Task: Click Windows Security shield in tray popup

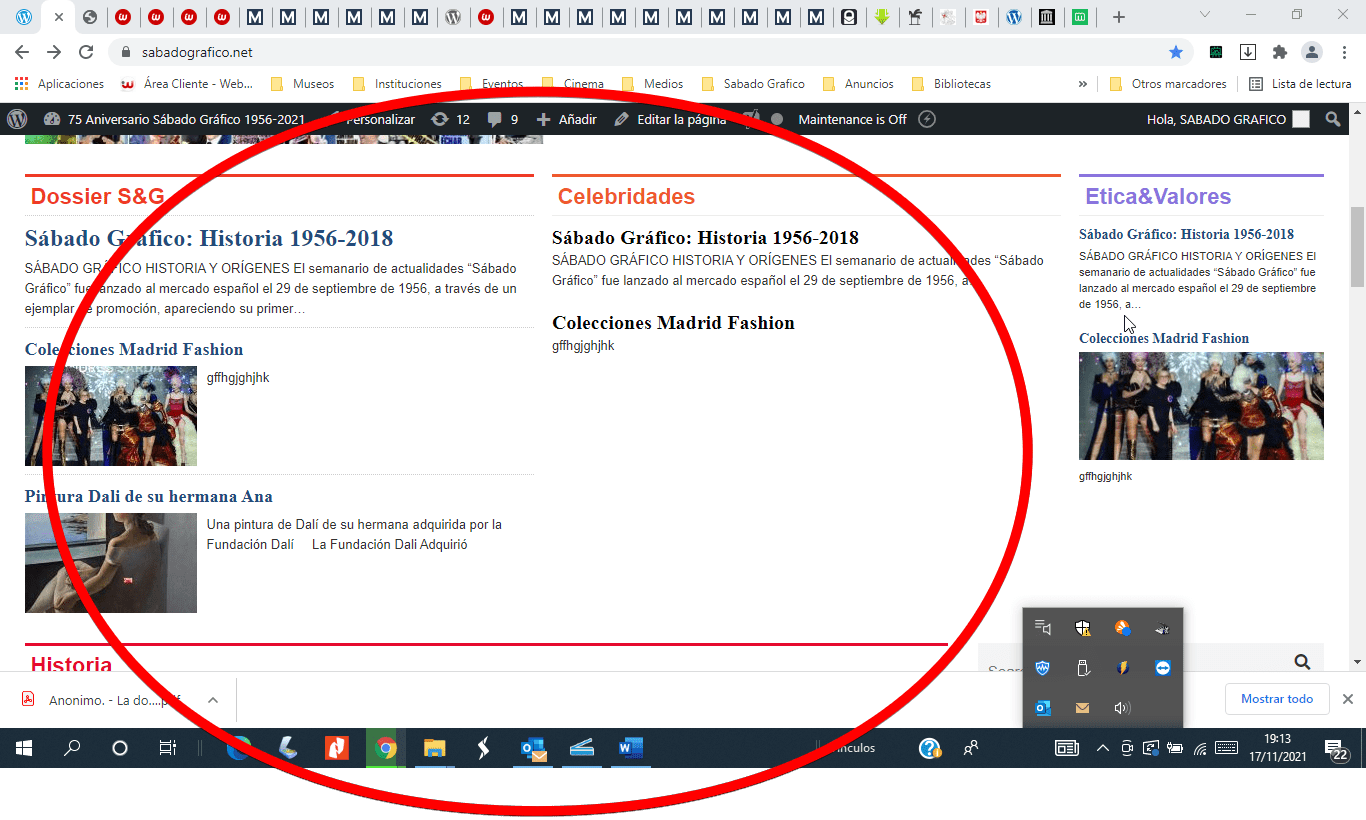Action: 1083,628
